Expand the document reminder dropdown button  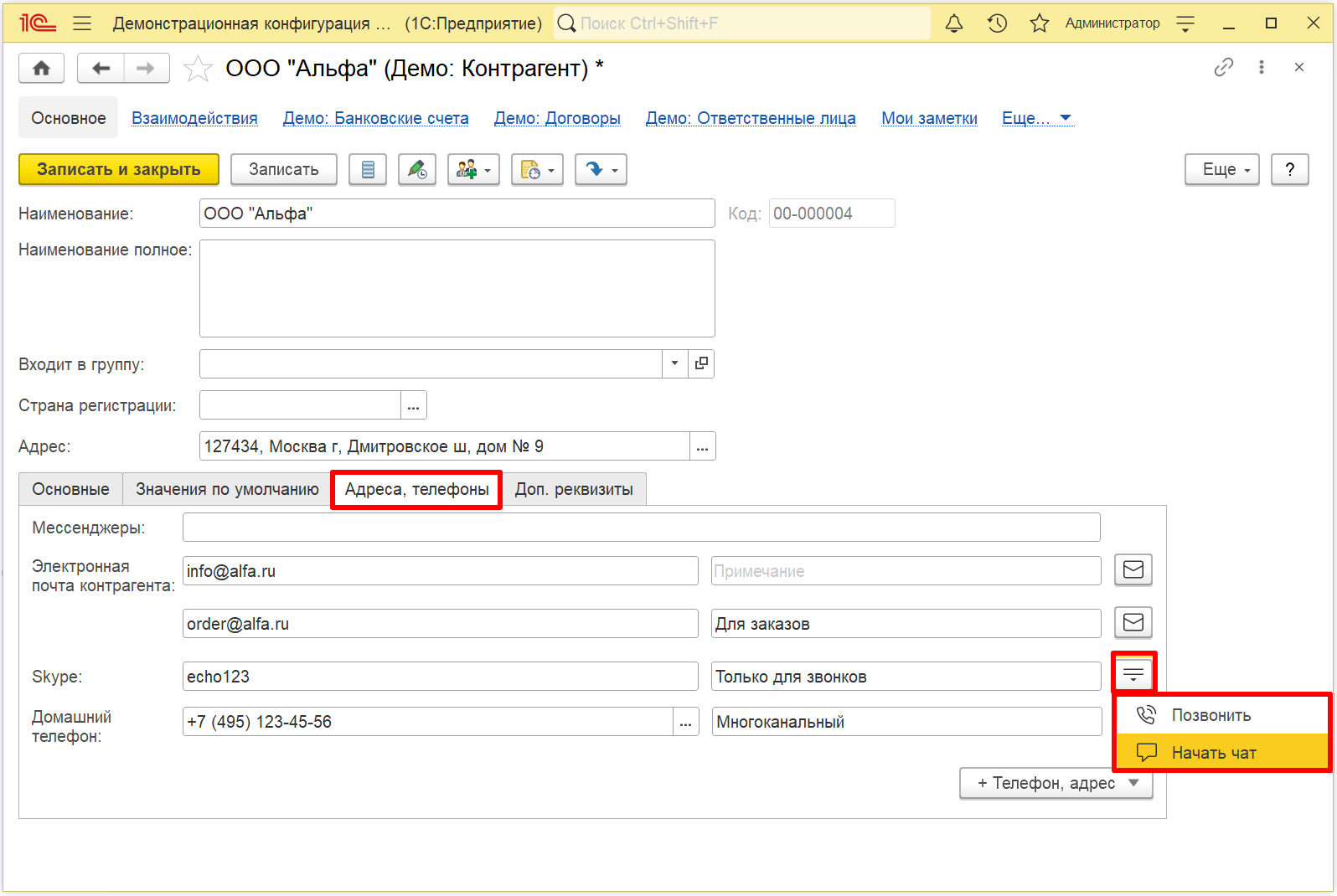[537, 169]
